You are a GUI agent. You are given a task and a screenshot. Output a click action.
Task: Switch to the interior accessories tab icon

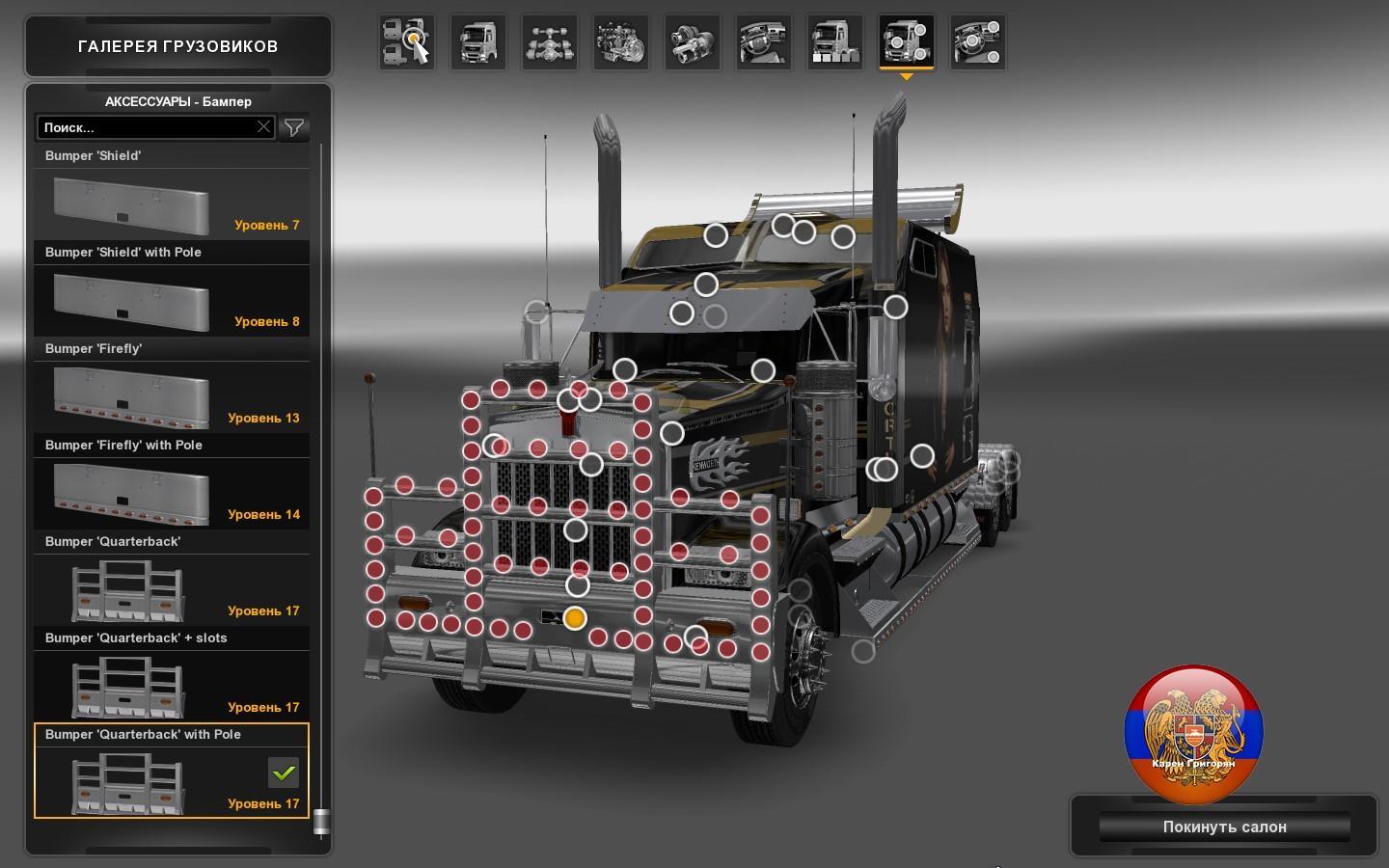point(977,43)
